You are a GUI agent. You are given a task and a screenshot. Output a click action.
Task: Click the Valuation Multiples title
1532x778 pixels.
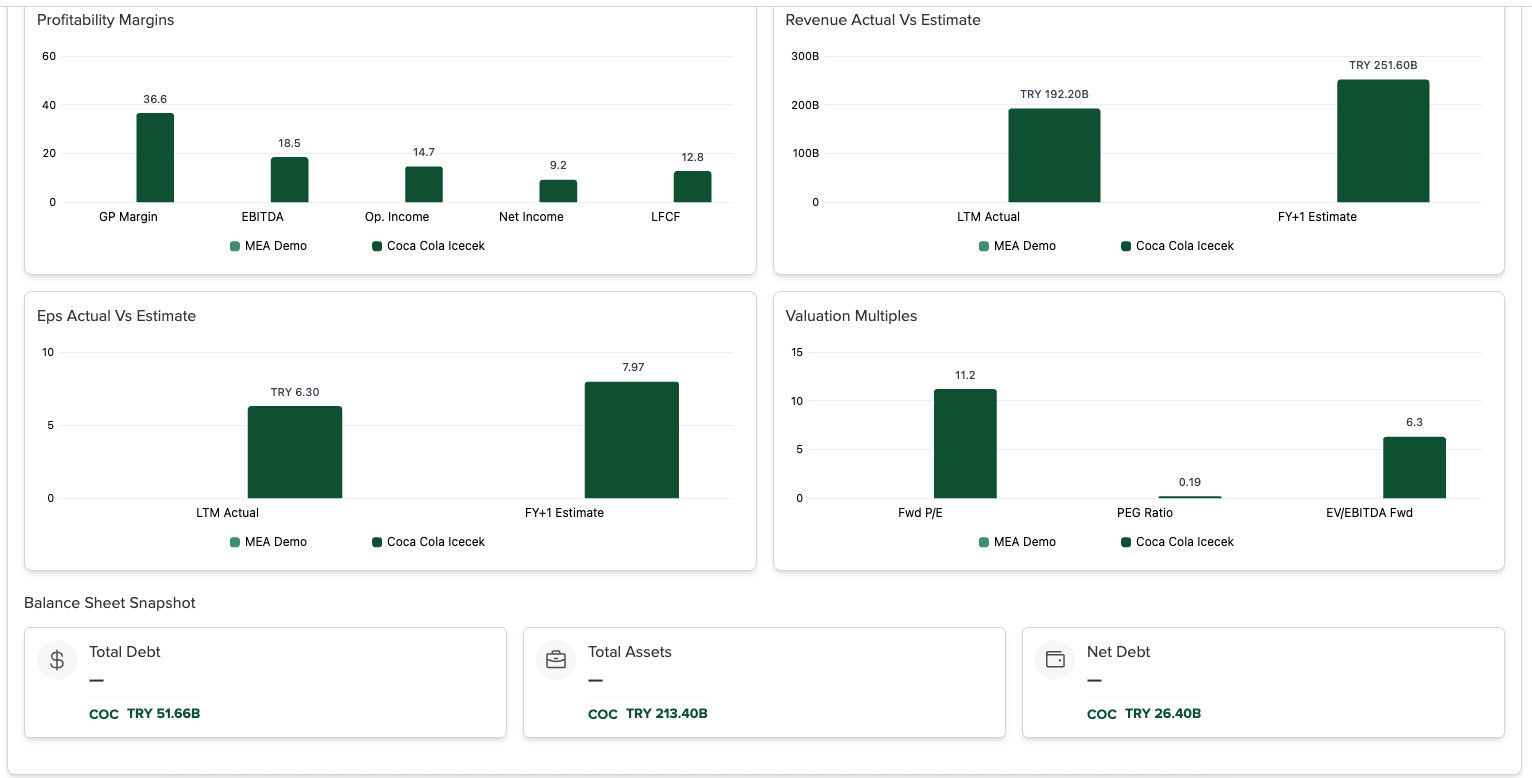point(851,316)
